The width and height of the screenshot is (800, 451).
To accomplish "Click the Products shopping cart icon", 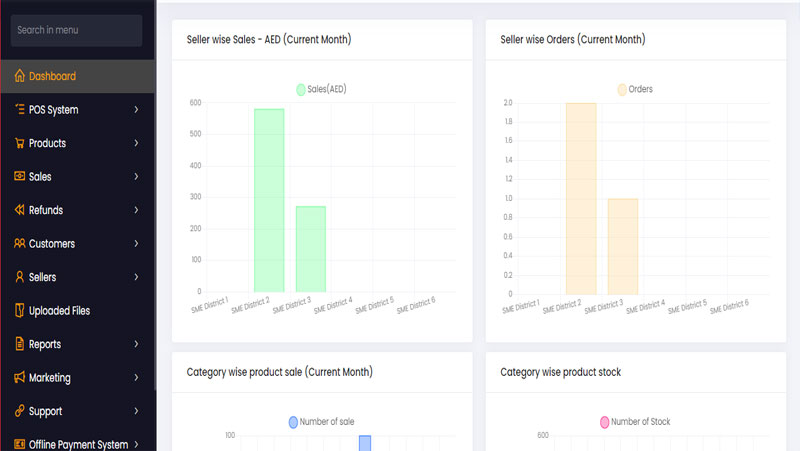I will (x=19, y=143).
